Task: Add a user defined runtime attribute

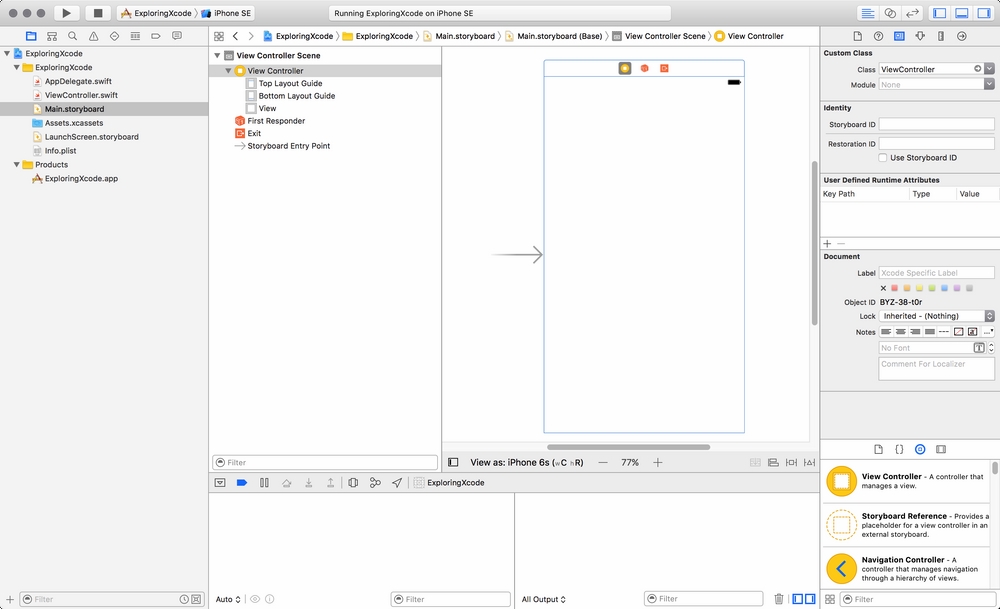Action: coord(827,244)
